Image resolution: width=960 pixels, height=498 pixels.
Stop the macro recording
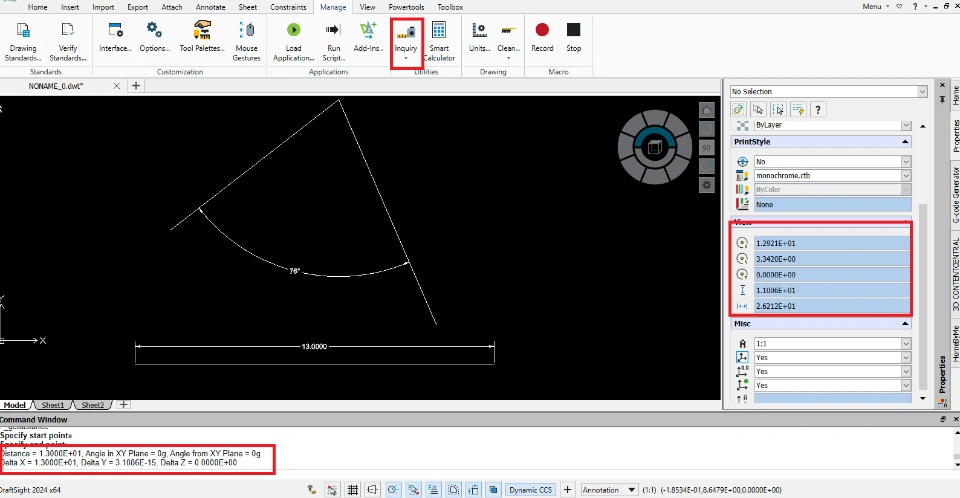tap(574, 37)
